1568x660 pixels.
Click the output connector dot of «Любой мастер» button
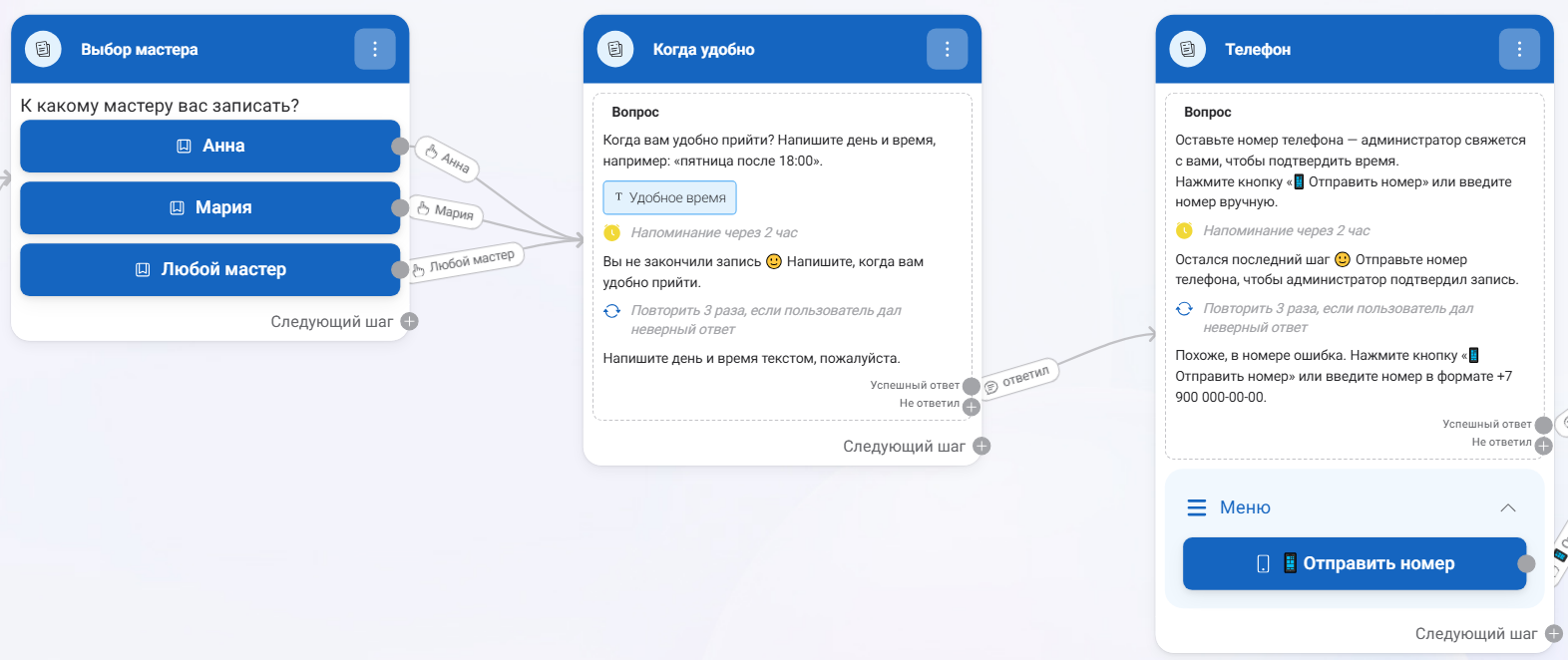pyautogui.click(x=400, y=269)
